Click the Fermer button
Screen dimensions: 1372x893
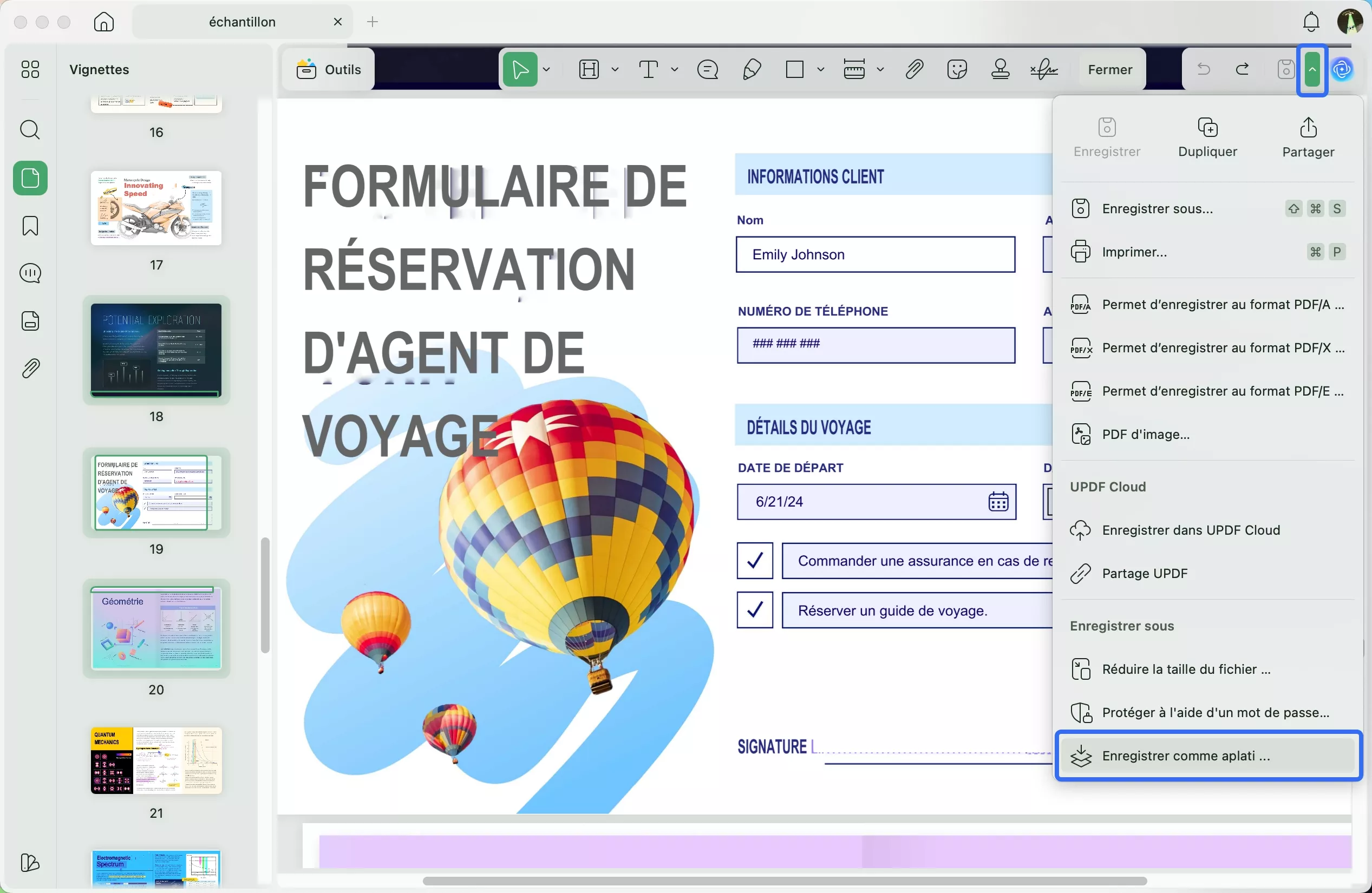[1110, 69]
